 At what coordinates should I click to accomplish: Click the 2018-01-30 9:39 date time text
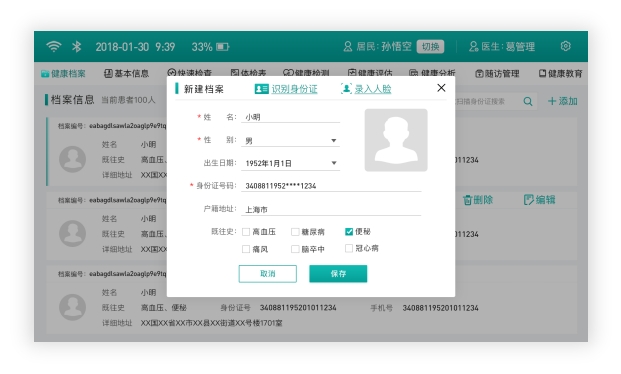coord(135,47)
